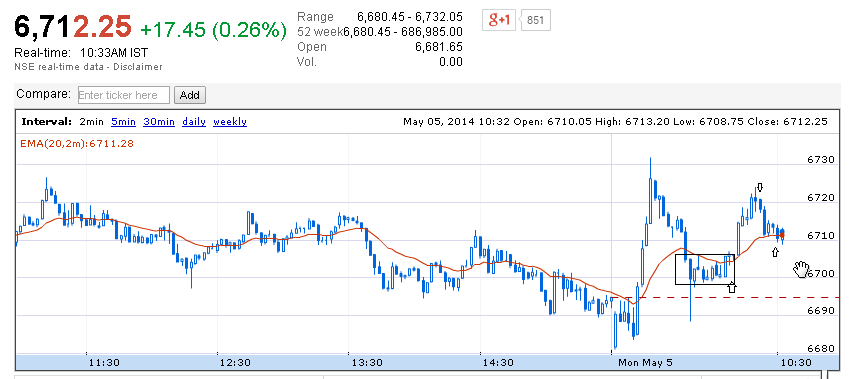The width and height of the screenshot is (852, 379).
Task: Open the 851 share count bubble
Action: (x=536, y=21)
